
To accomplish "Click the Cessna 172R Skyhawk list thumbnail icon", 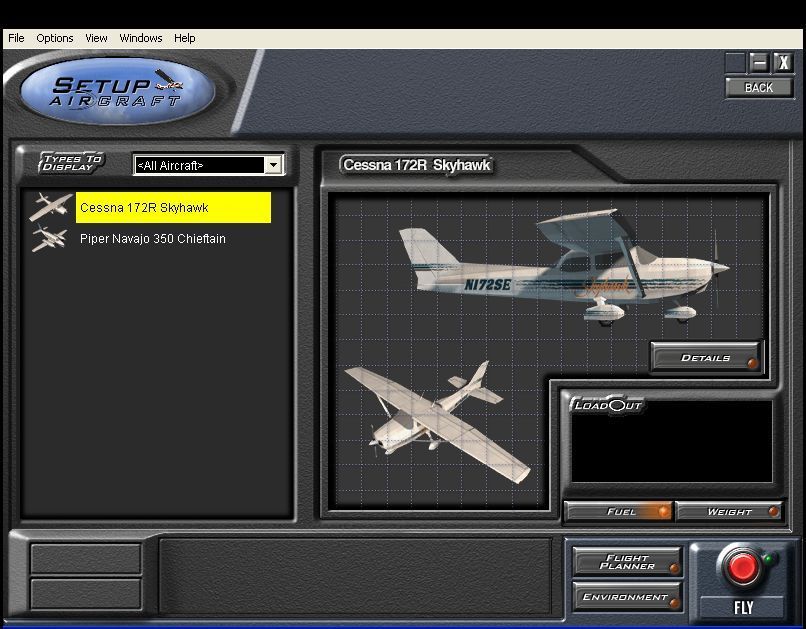I will 50,207.
